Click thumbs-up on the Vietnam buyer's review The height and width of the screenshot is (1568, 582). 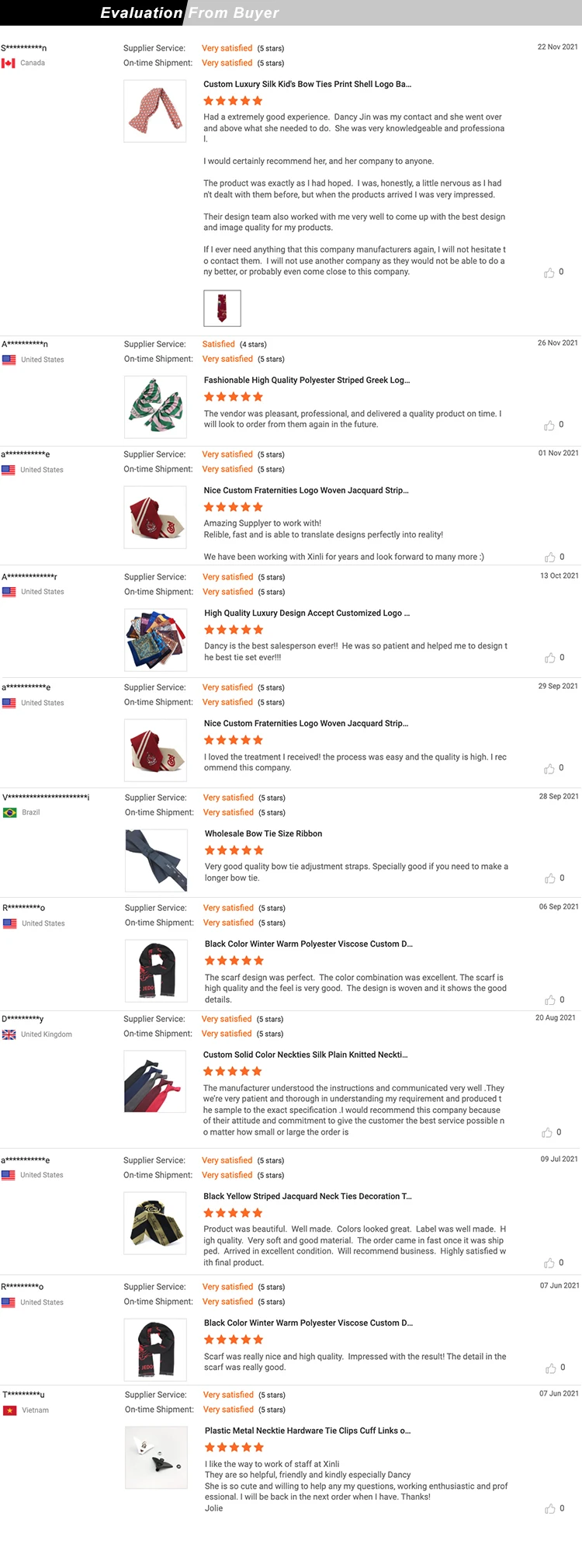tap(549, 1509)
